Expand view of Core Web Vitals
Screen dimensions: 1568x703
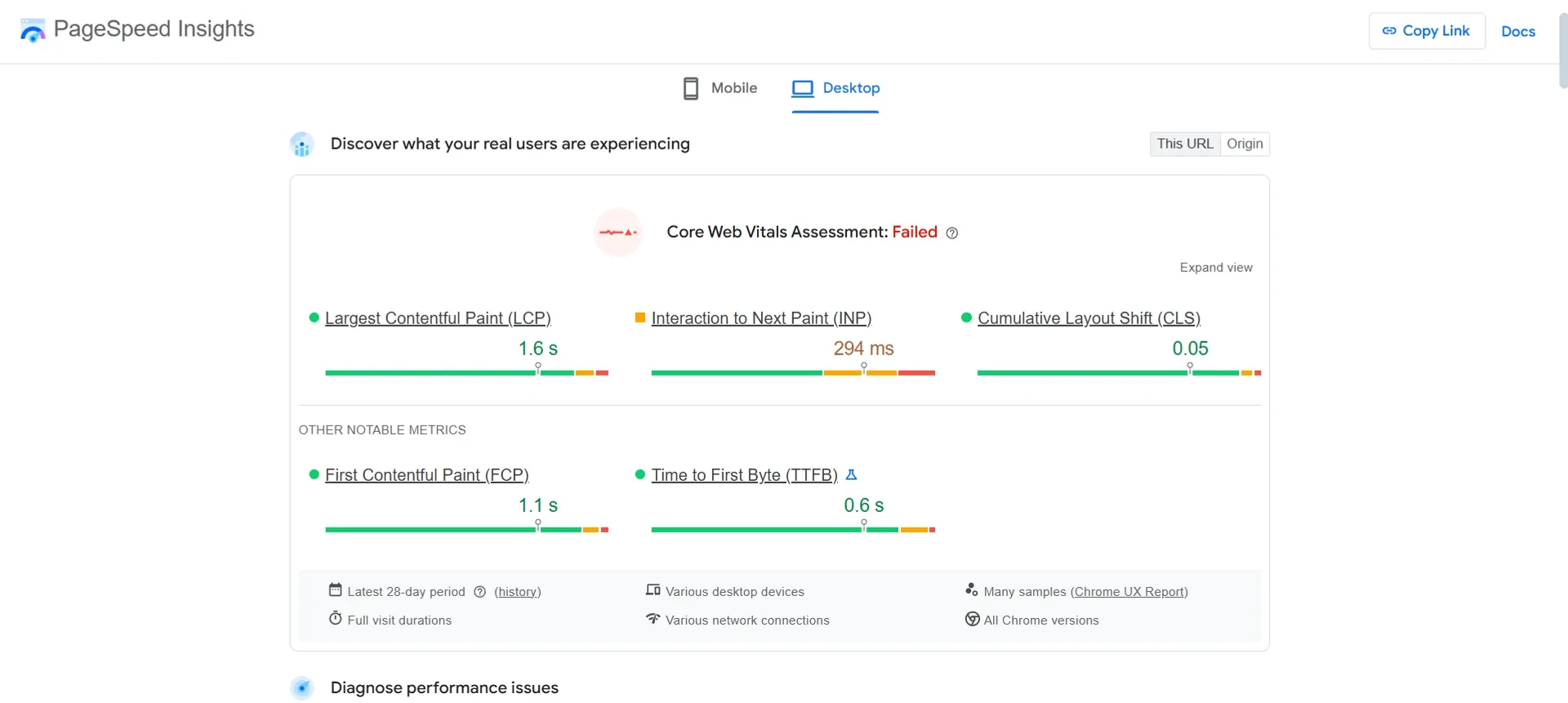1216,268
